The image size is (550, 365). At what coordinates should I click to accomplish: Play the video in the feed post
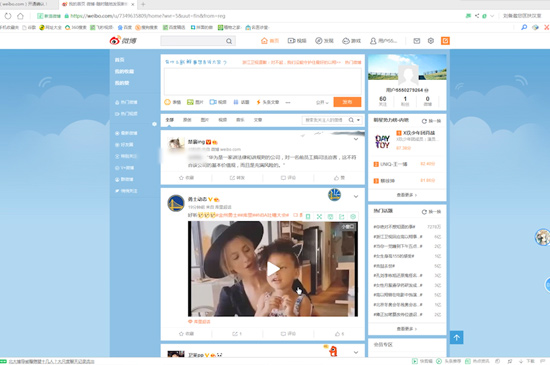(273, 269)
